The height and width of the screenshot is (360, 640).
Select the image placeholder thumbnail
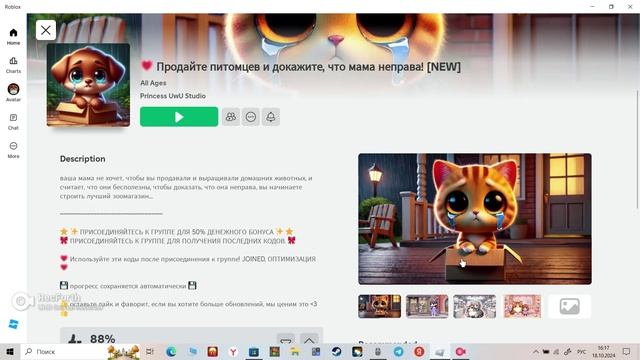pos(569,306)
